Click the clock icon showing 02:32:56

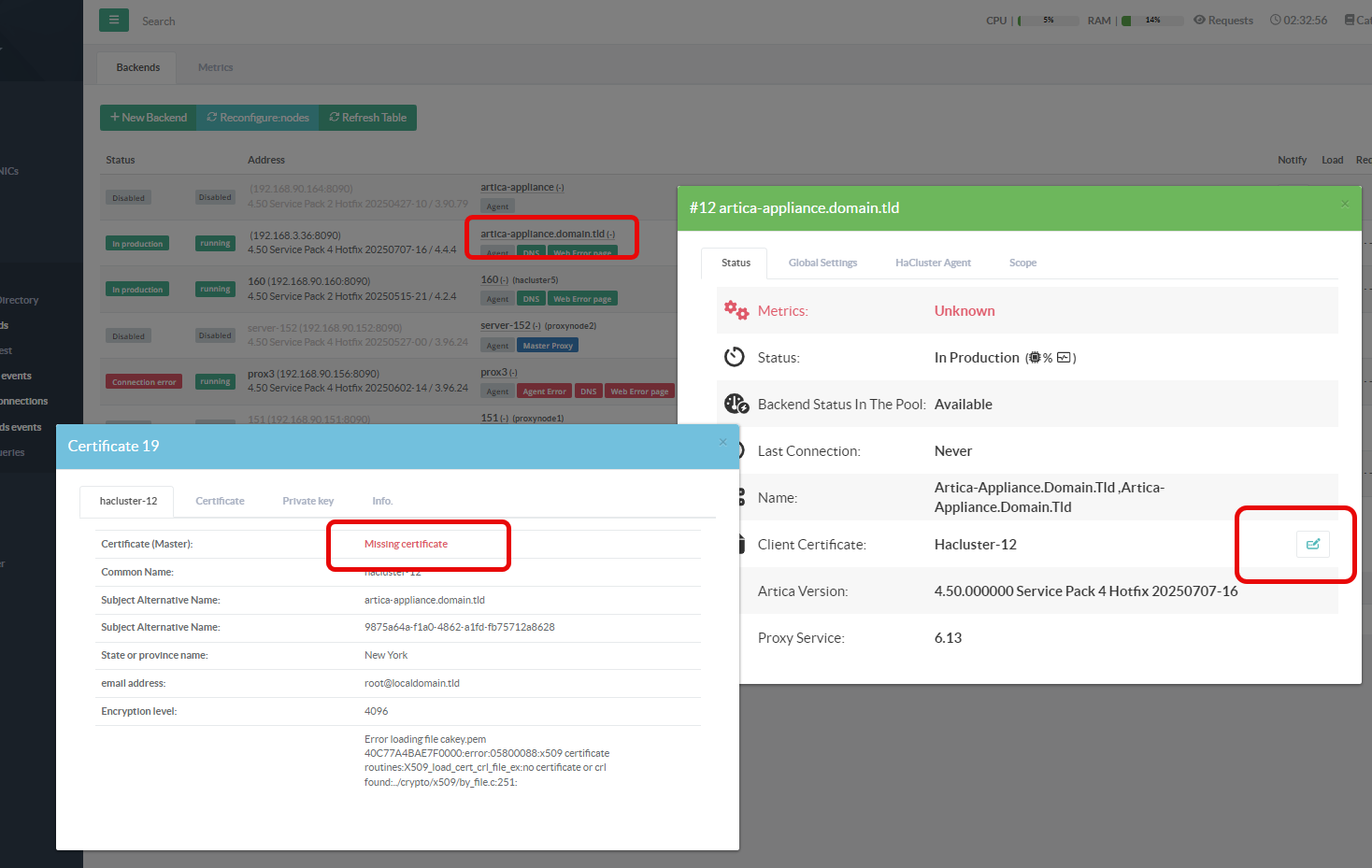click(1275, 20)
